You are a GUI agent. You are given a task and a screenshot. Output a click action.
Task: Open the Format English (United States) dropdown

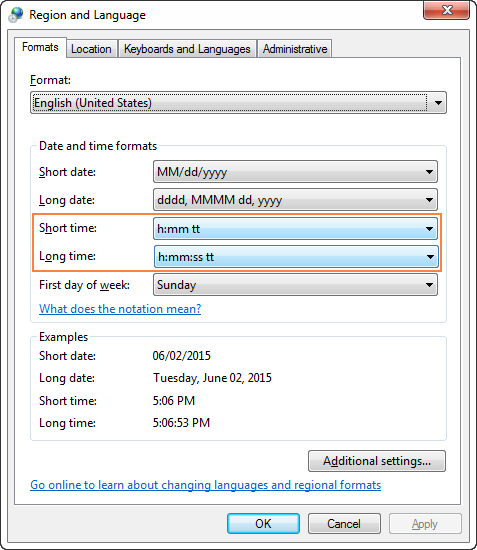(x=238, y=103)
